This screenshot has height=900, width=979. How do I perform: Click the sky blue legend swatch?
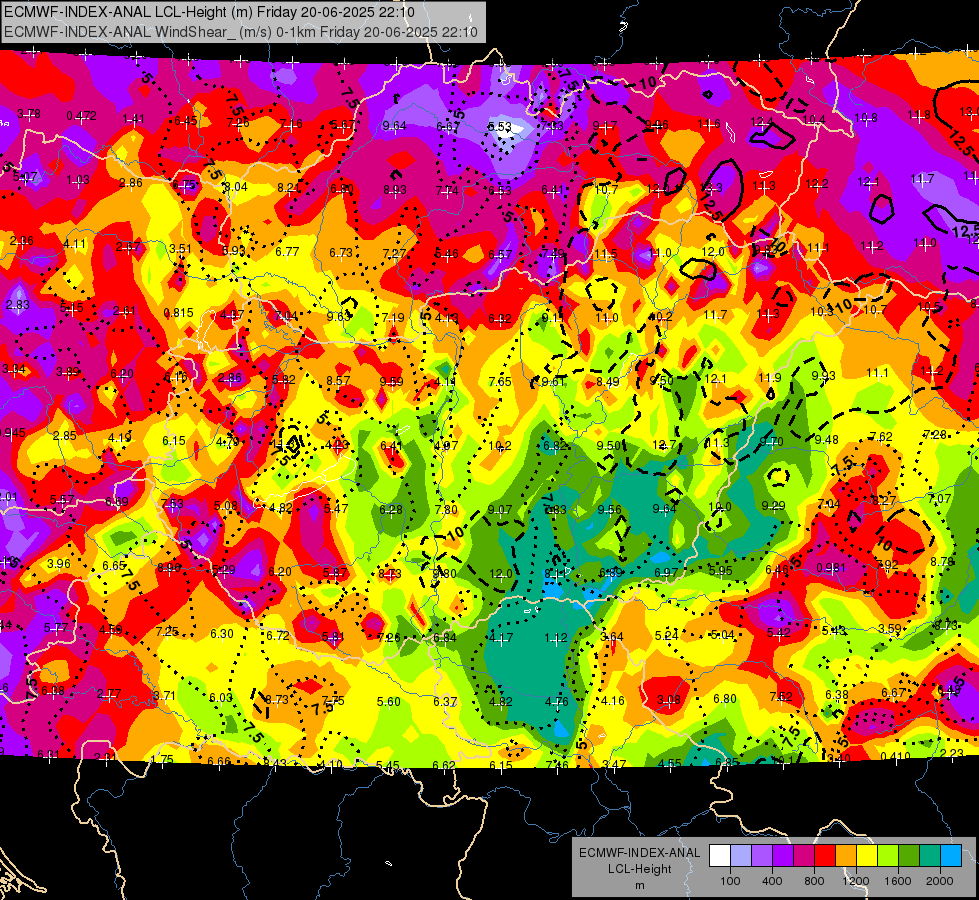[951, 855]
